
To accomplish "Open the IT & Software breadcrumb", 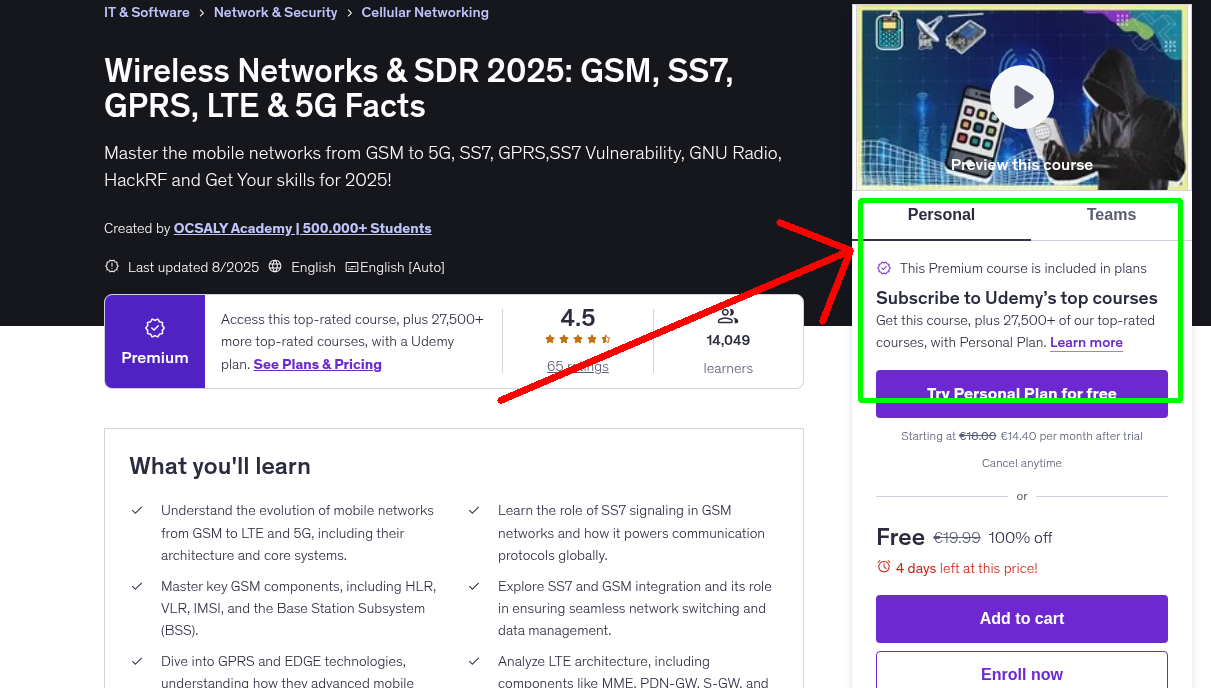I will 147,13.
